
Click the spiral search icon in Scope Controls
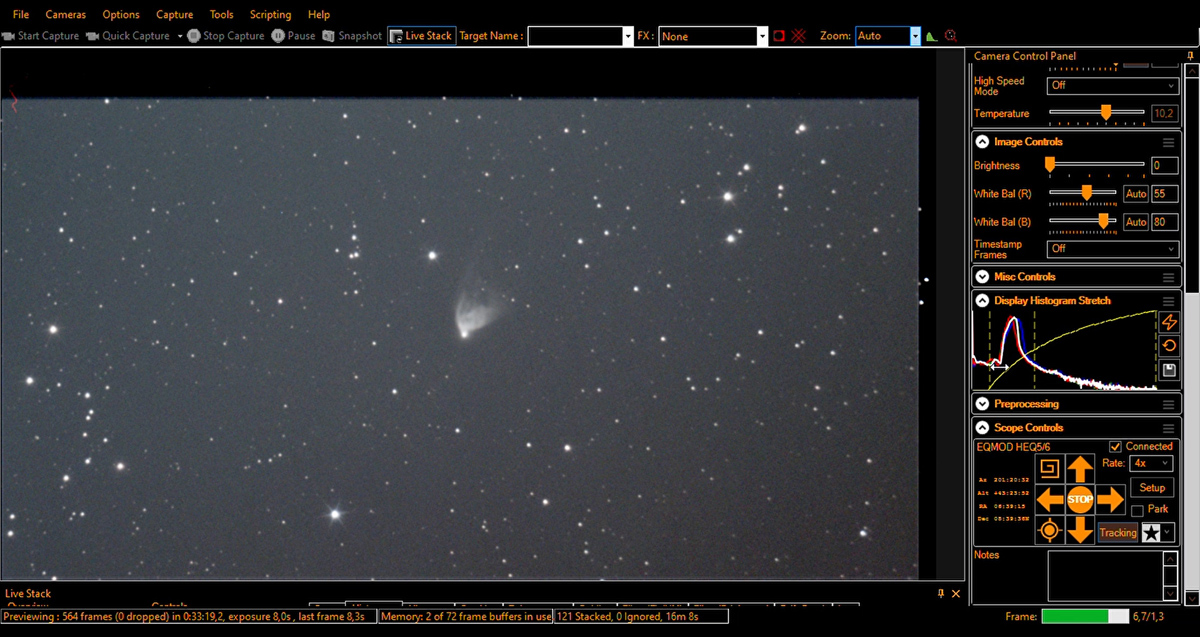(1050, 468)
